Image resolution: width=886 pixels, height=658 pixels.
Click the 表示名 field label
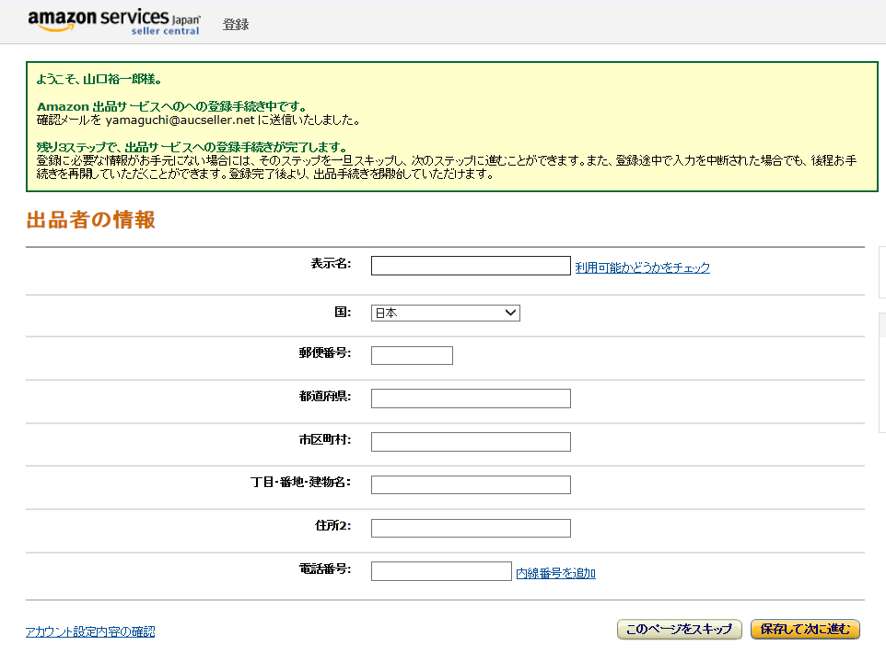coord(330,264)
